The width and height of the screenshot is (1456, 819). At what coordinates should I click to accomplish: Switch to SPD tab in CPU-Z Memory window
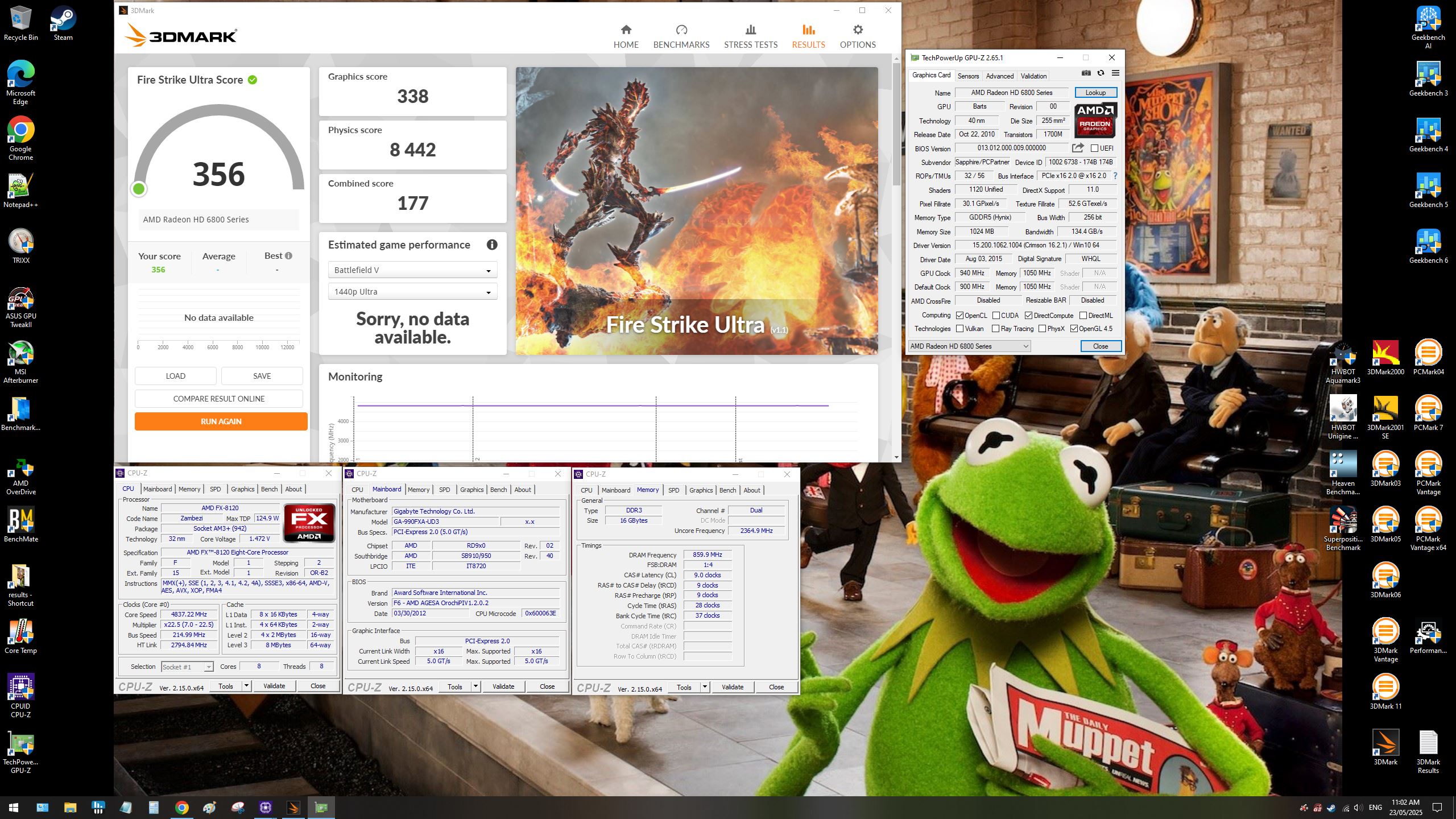coord(673,490)
